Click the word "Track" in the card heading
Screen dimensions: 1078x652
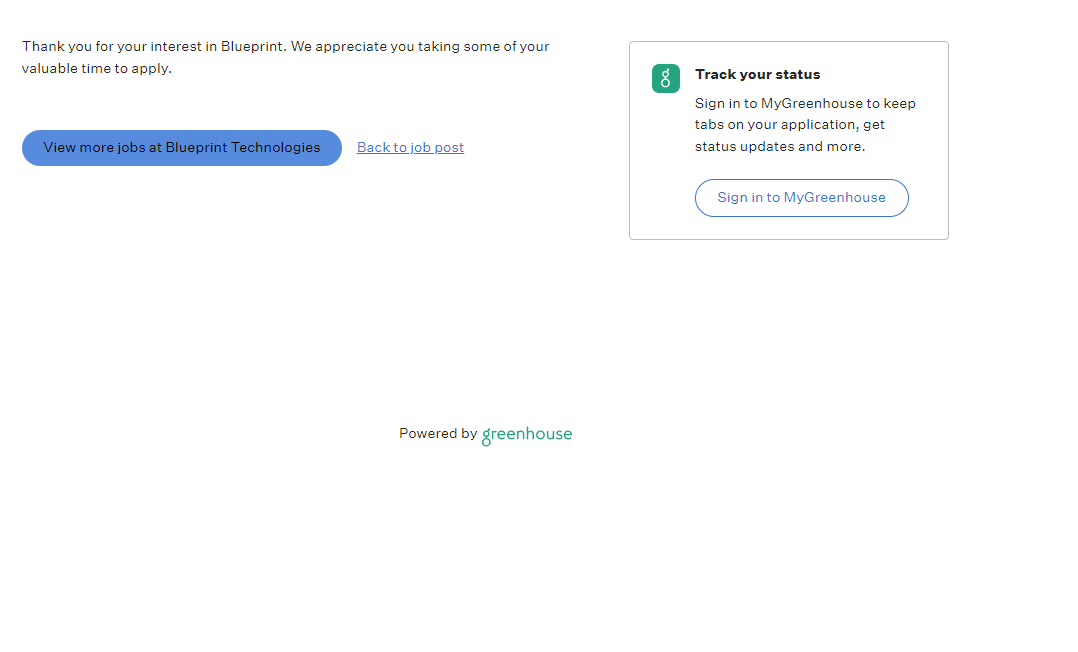[x=714, y=75]
